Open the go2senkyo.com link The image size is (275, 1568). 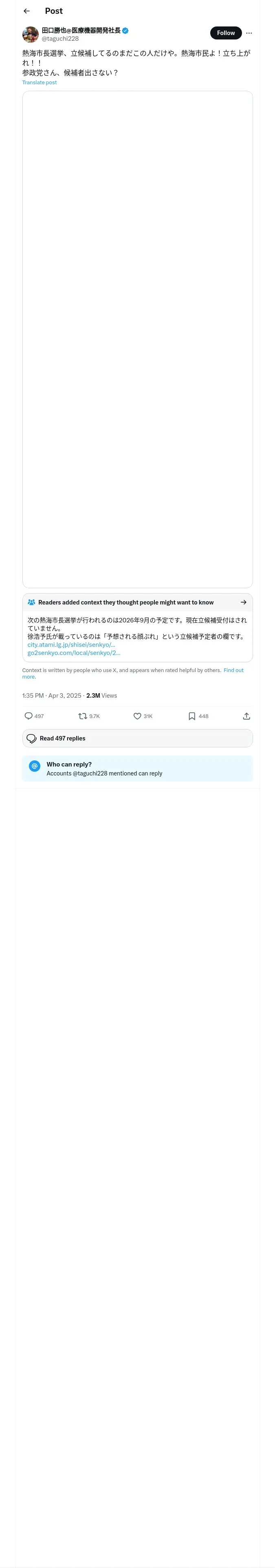coord(74,653)
